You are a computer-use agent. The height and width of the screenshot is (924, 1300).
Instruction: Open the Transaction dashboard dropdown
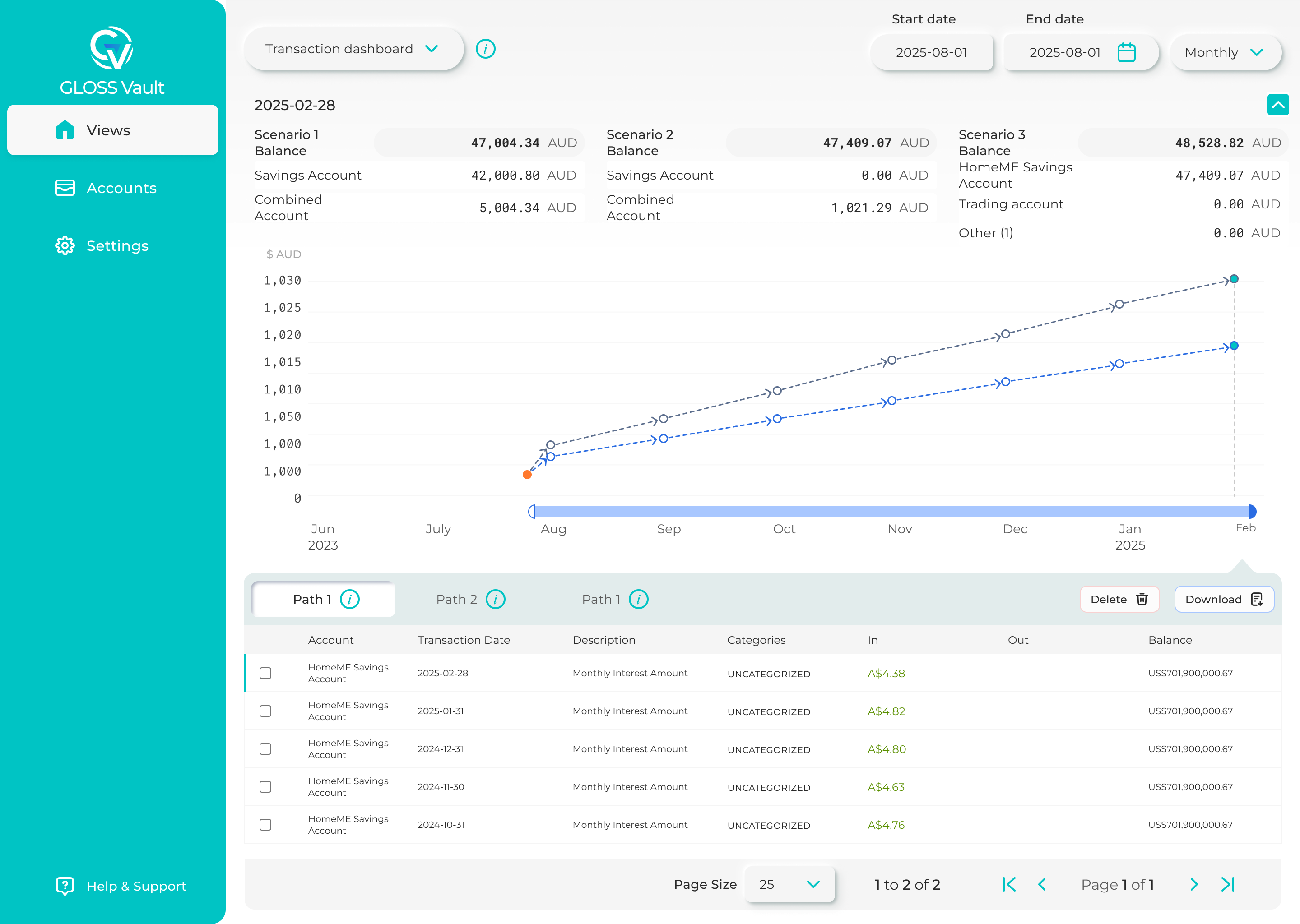[x=353, y=49]
